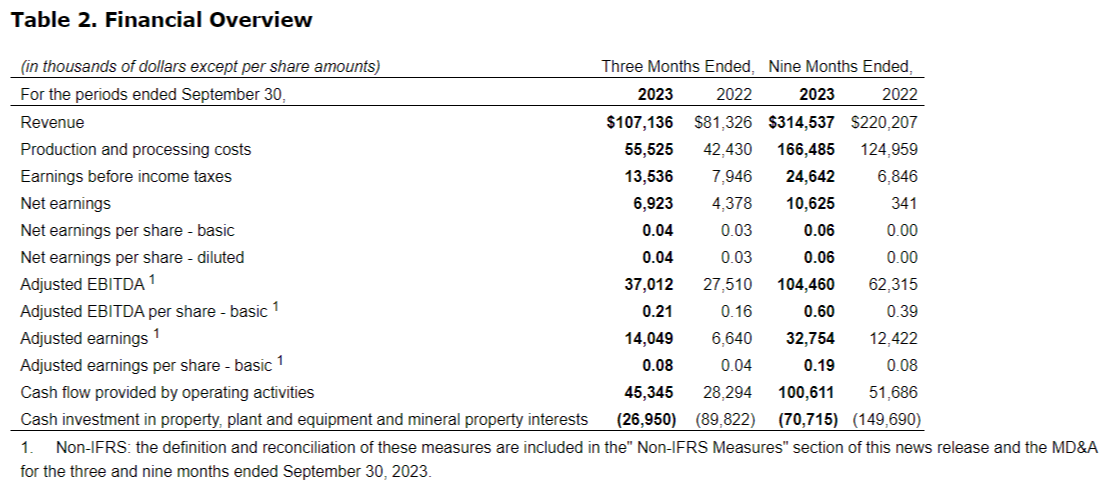Select the "Production and processing costs" label

(135, 149)
